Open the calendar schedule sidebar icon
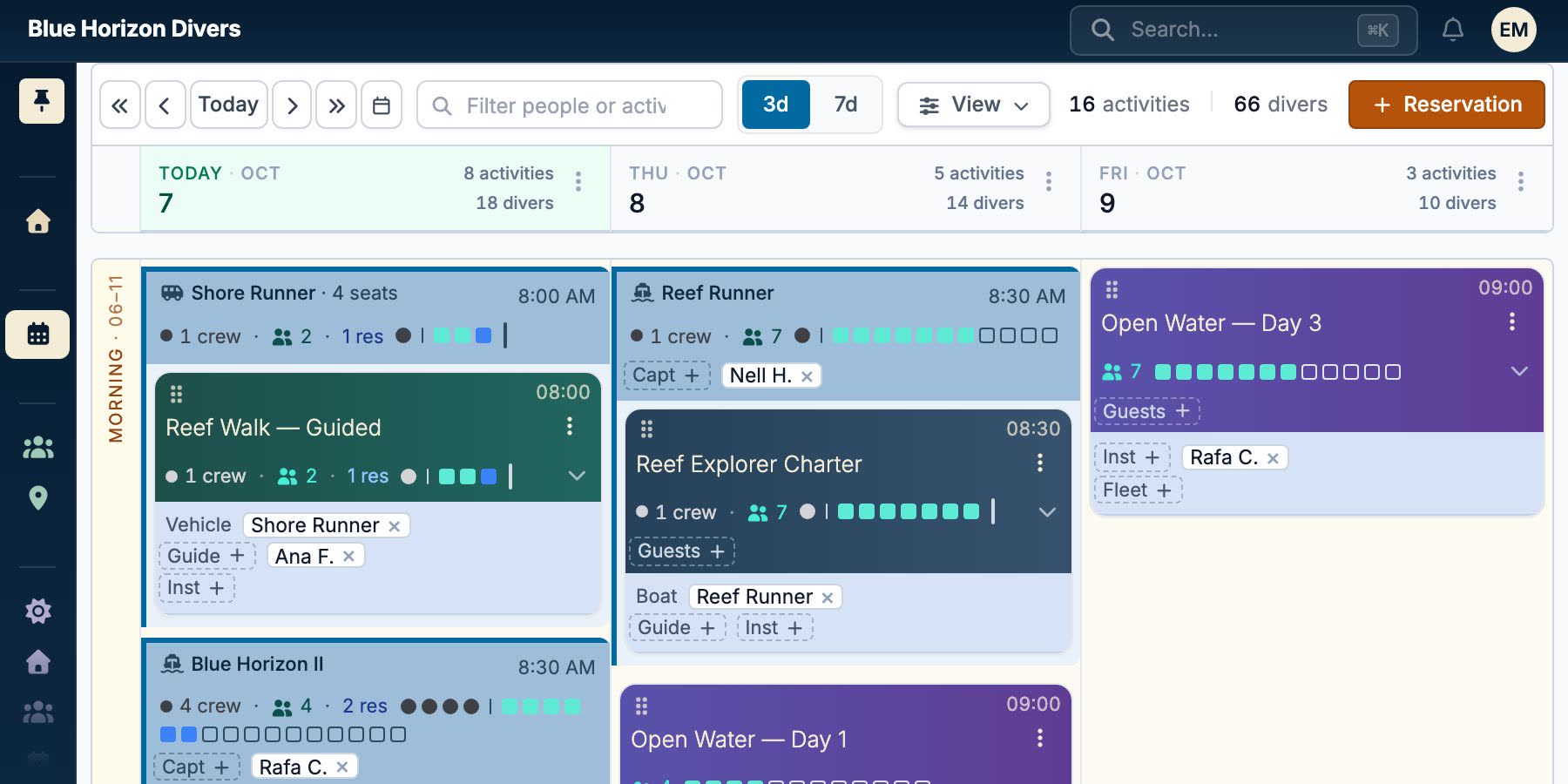Viewport: 1568px width, 784px height. [x=37, y=335]
